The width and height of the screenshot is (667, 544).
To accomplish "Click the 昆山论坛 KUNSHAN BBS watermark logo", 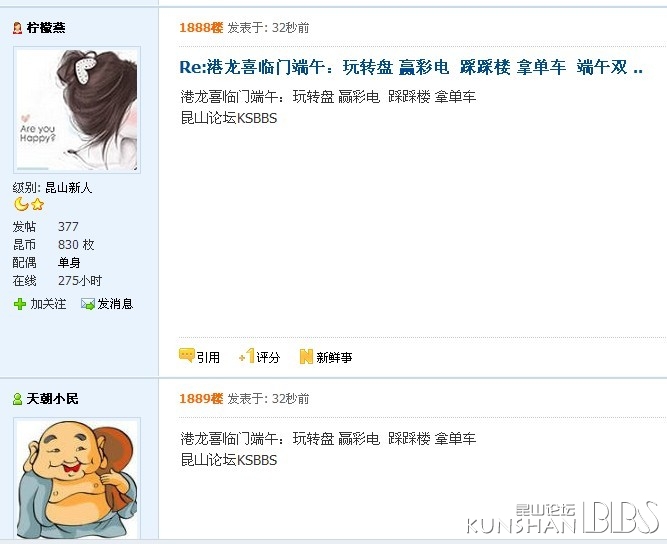I will 563,518.
